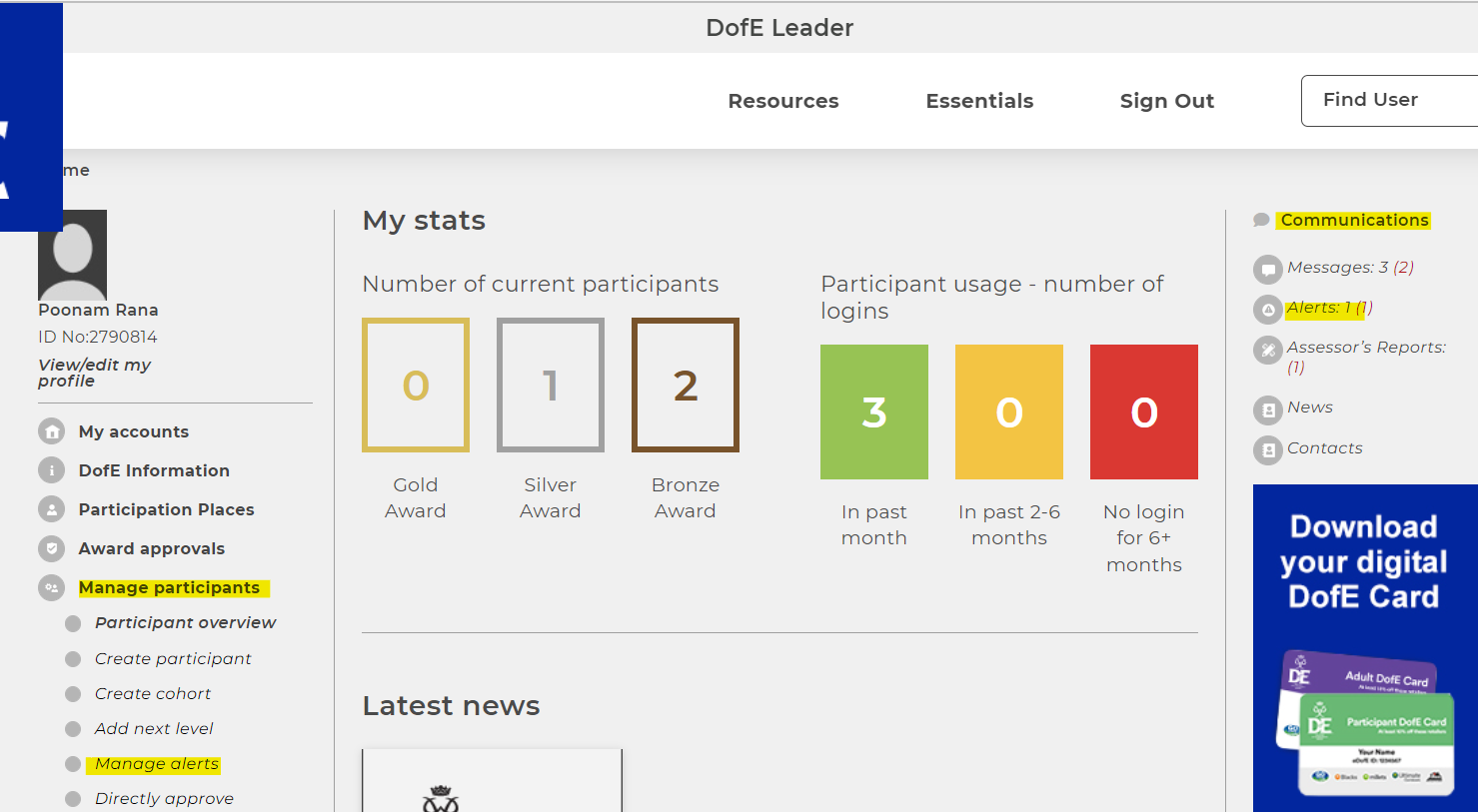Viewport: 1478px width, 812px height.
Task: Click the My accounts home icon
Action: (x=51, y=431)
